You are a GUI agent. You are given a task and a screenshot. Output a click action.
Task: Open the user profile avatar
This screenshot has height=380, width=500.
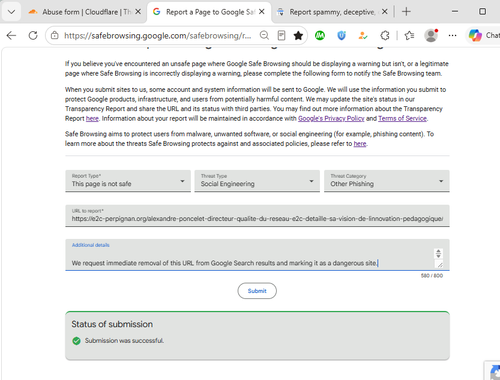[x=431, y=35]
